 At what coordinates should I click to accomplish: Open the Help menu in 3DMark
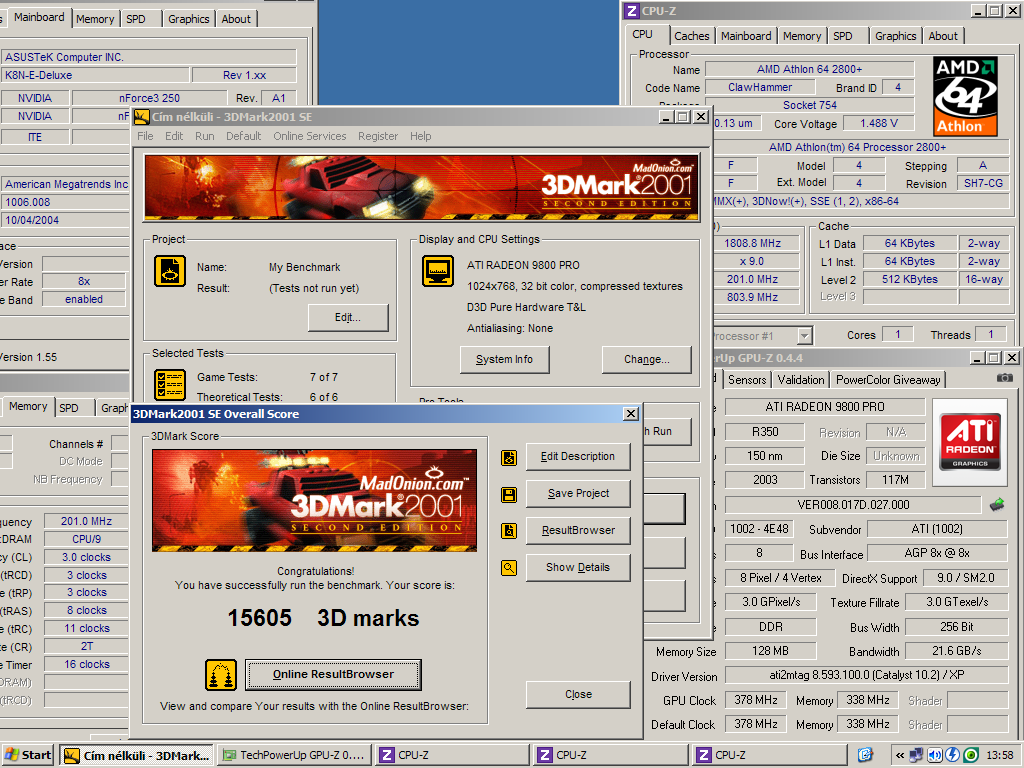[x=421, y=136]
